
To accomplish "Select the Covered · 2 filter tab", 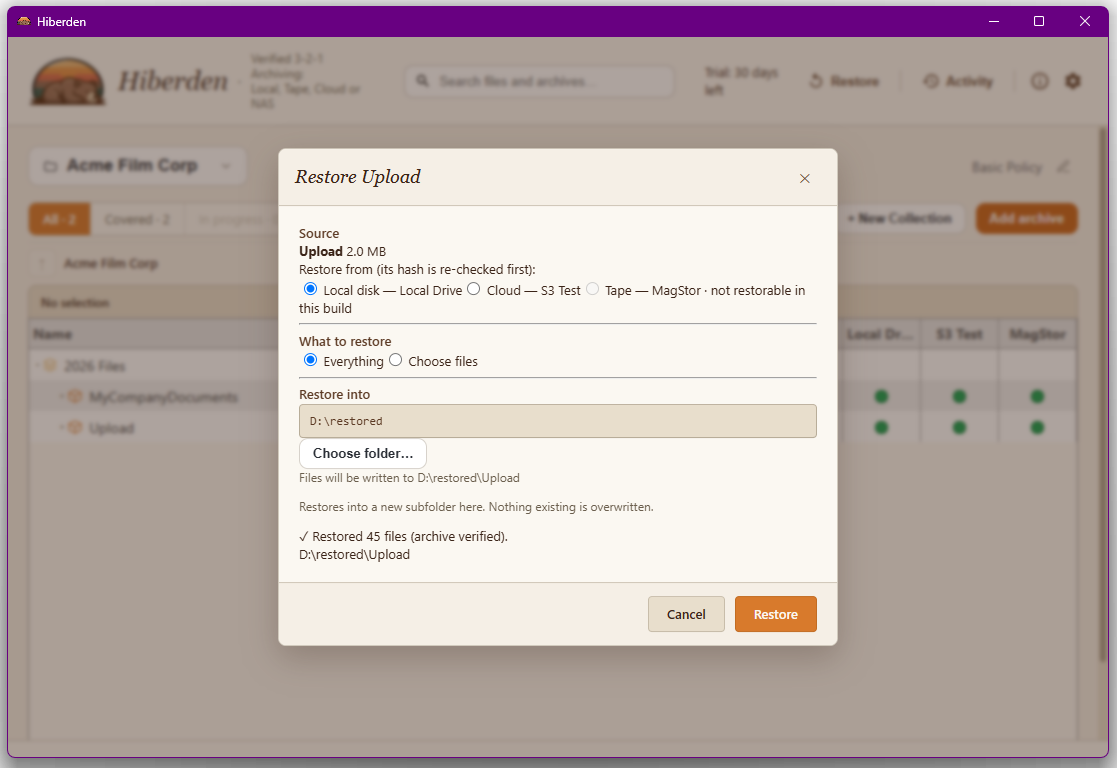I will (x=137, y=219).
